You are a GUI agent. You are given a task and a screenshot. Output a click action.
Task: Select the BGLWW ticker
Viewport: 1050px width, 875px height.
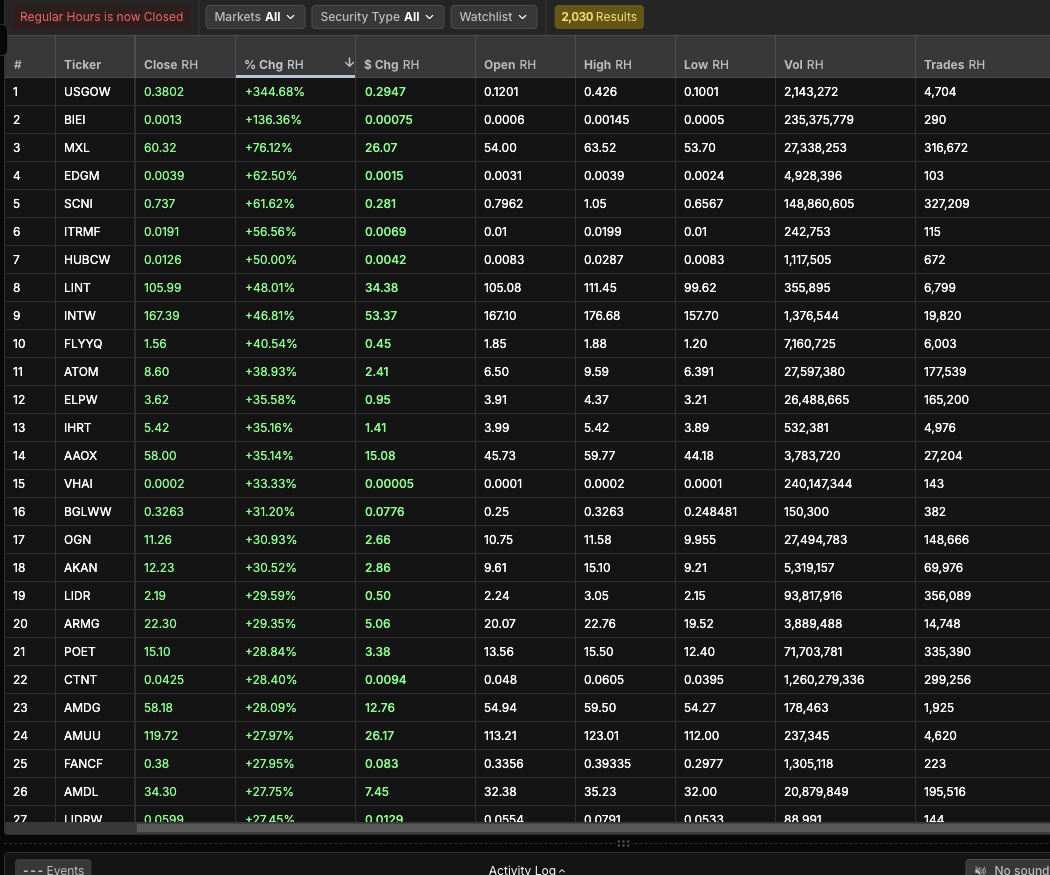pos(88,512)
